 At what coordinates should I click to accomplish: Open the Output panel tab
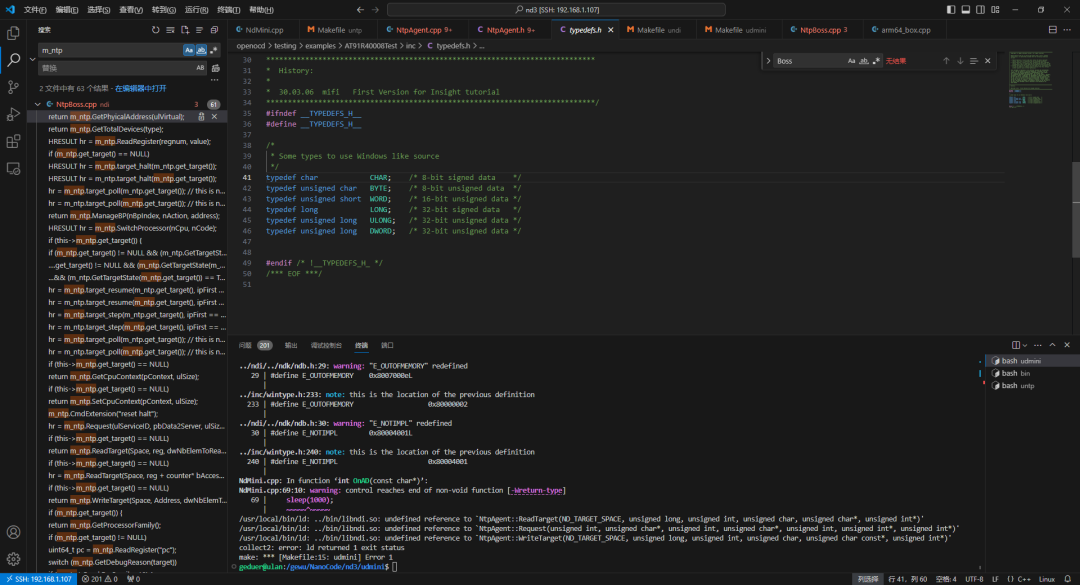[291, 345]
